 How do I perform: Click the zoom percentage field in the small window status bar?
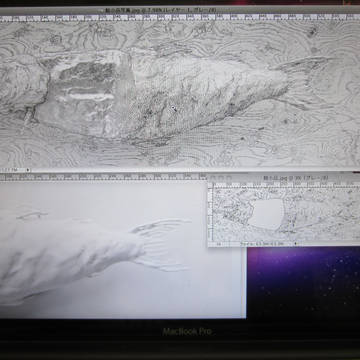(219, 244)
